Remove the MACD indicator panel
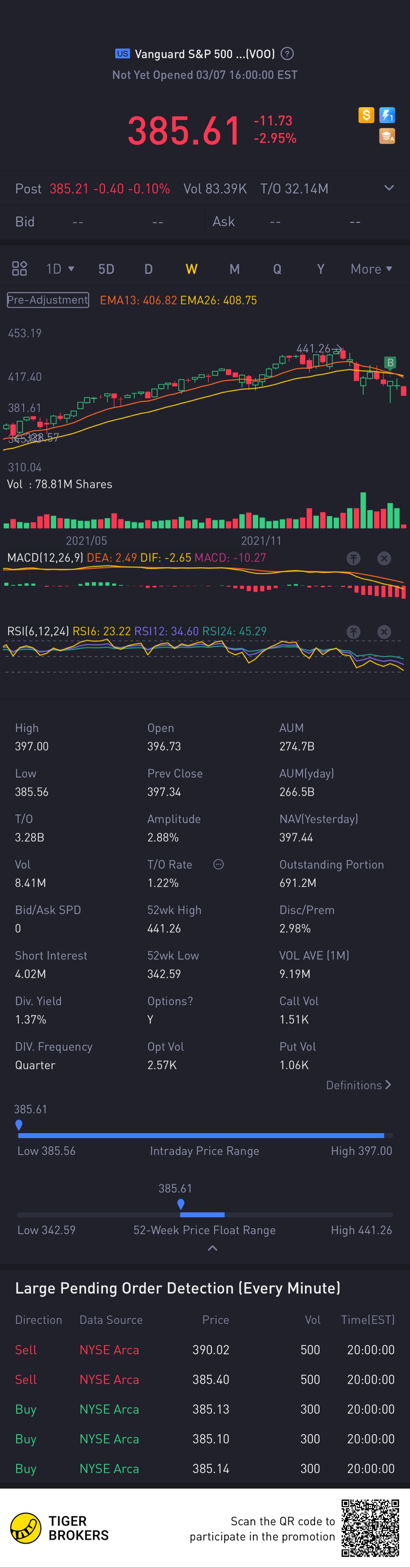The image size is (410, 1568). (x=384, y=558)
